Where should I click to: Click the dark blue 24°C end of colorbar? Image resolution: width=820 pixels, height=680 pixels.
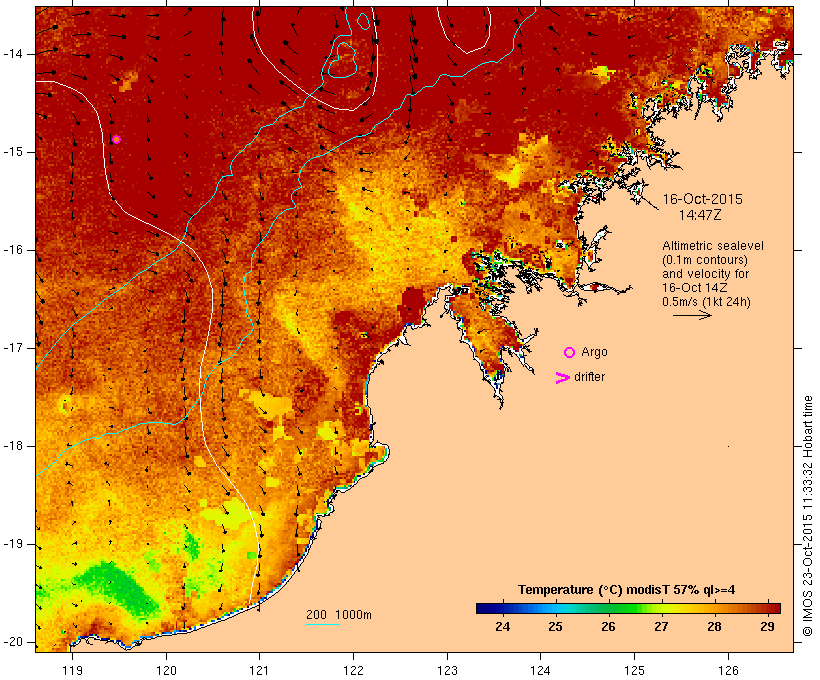484,608
